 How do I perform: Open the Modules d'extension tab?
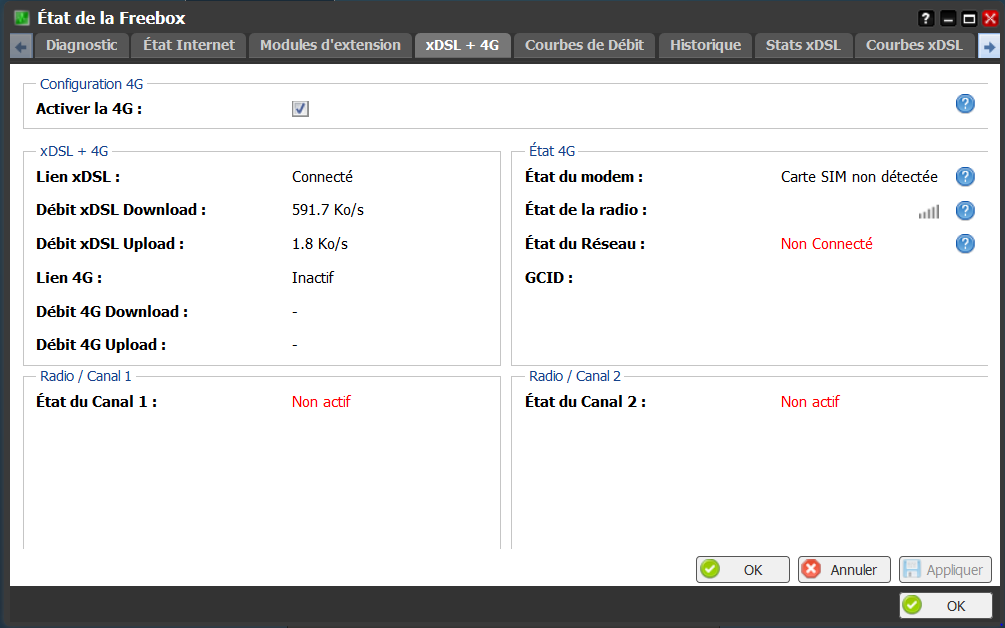tap(330, 45)
